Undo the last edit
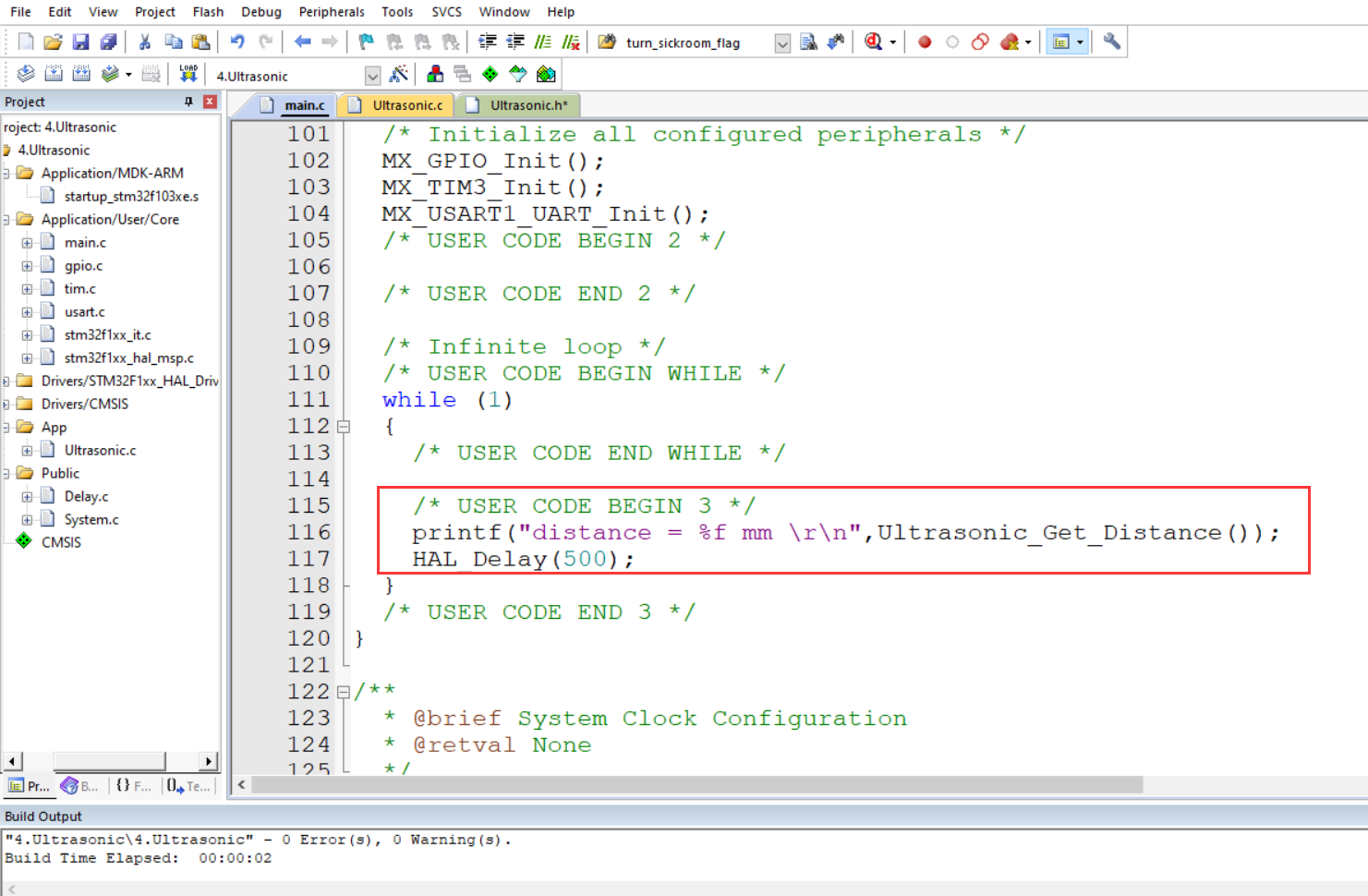Image resolution: width=1368 pixels, height=896 pixels. (x=237, y=42)
